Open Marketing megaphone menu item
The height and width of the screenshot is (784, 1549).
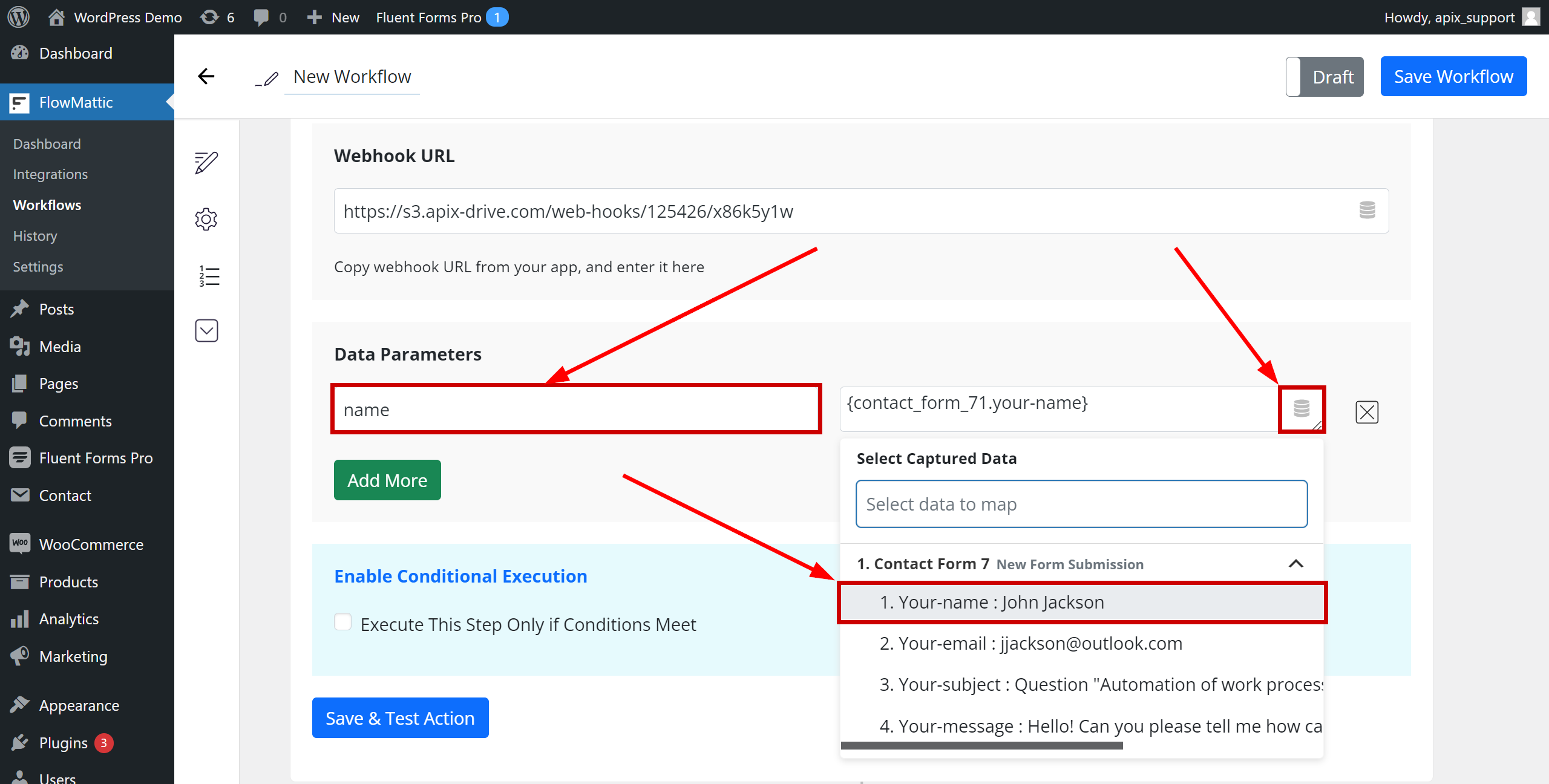click(87, 656)
